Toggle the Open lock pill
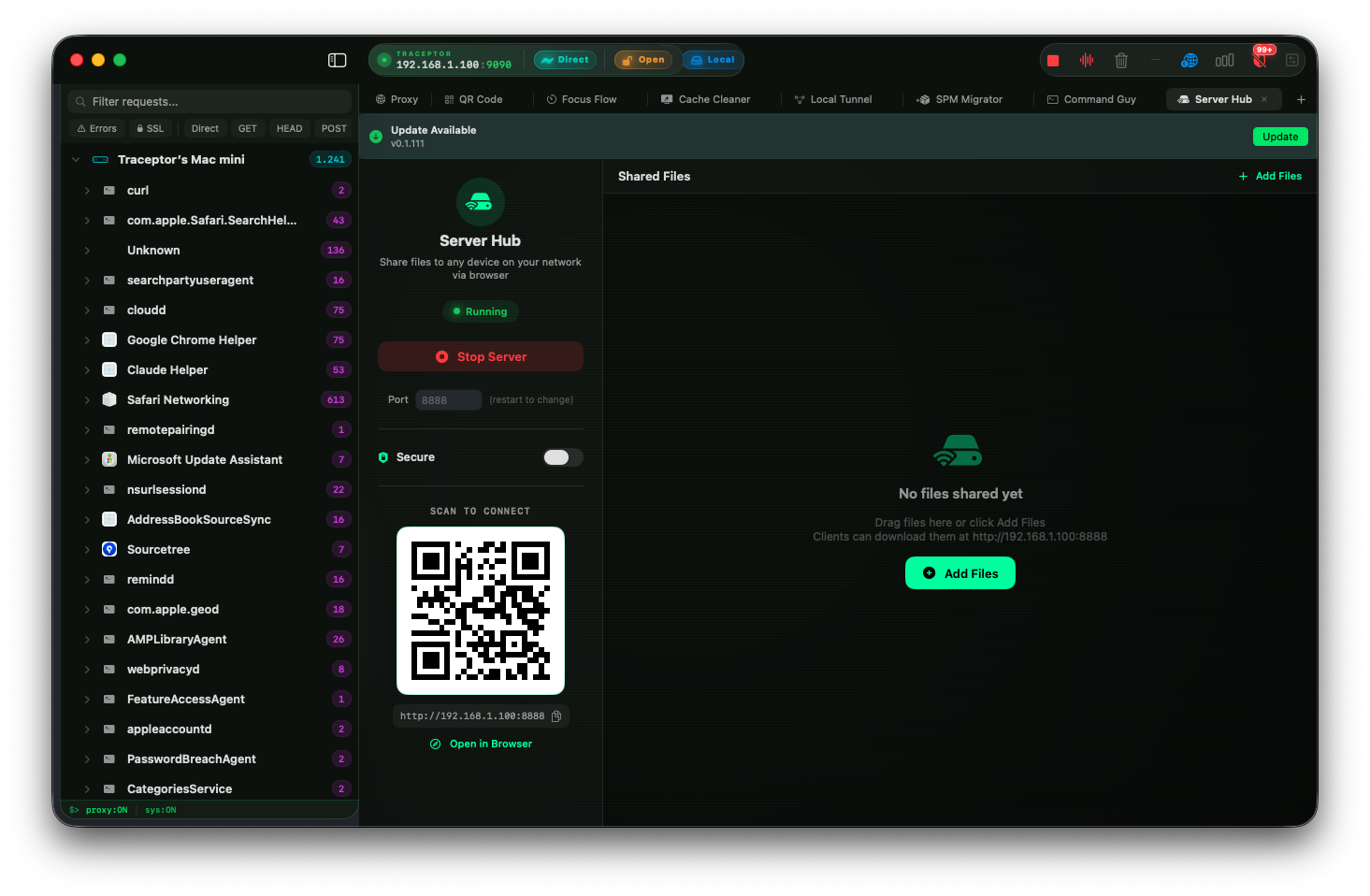 coord(642,60)
